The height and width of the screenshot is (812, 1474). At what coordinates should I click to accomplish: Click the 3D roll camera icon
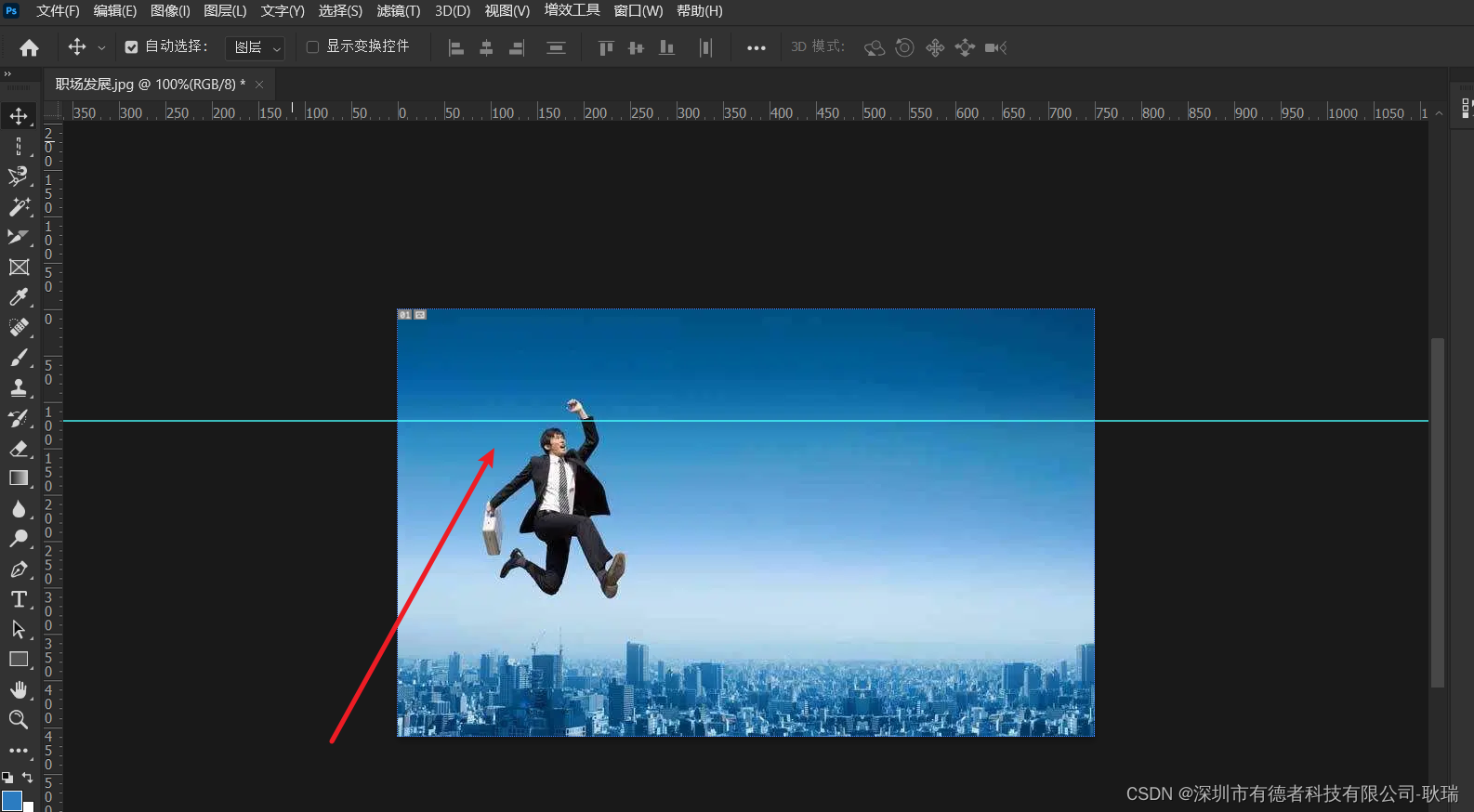tap(904, 47)
